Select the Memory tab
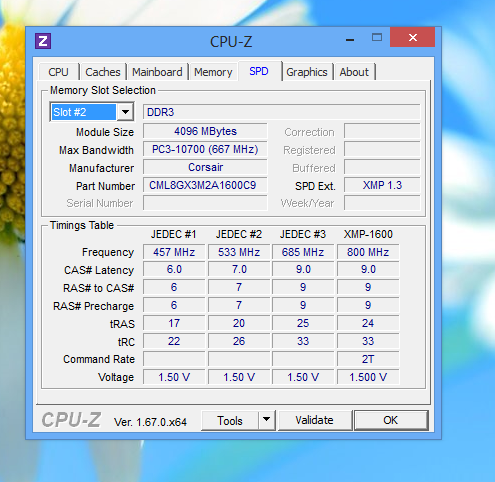 click(213, 72)
